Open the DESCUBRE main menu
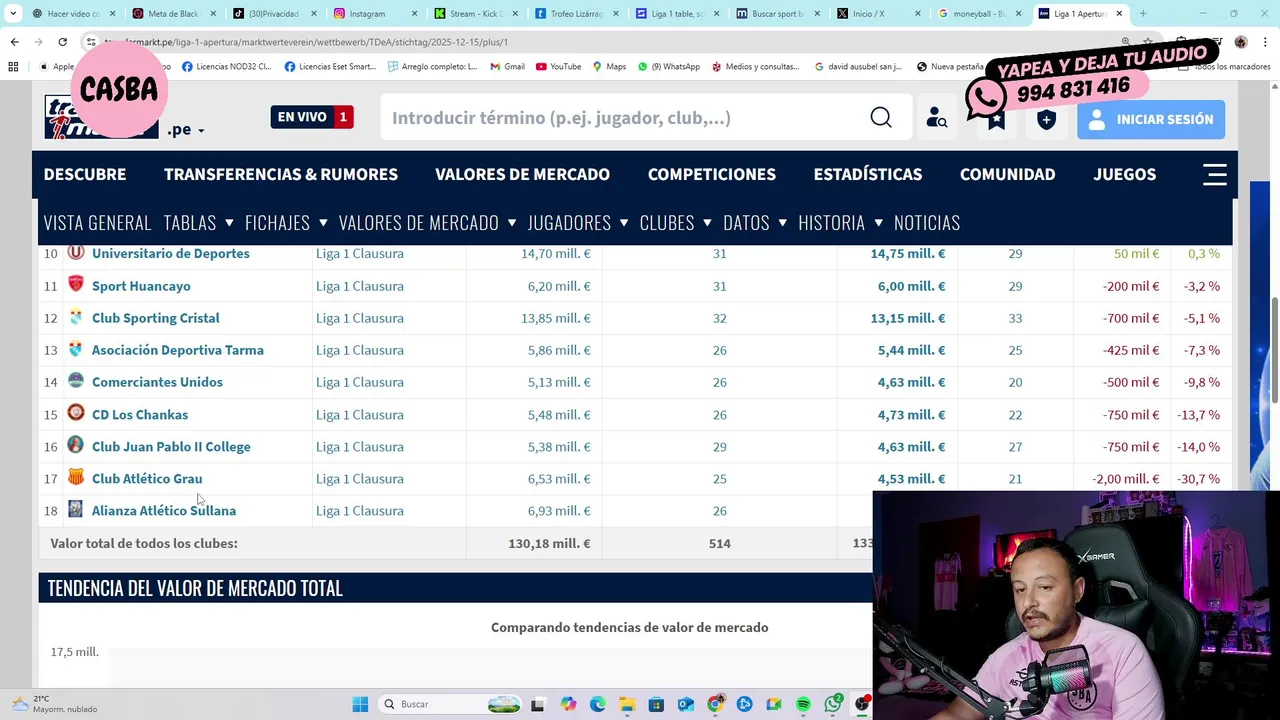The image size is (1280, 720). click(85, 174)
